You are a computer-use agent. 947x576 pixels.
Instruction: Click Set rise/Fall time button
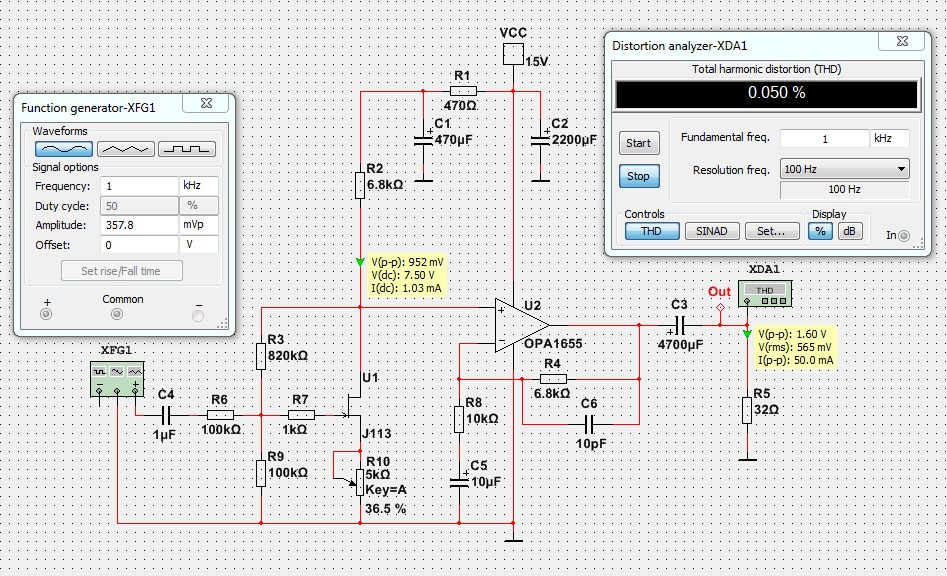point(121,271)
